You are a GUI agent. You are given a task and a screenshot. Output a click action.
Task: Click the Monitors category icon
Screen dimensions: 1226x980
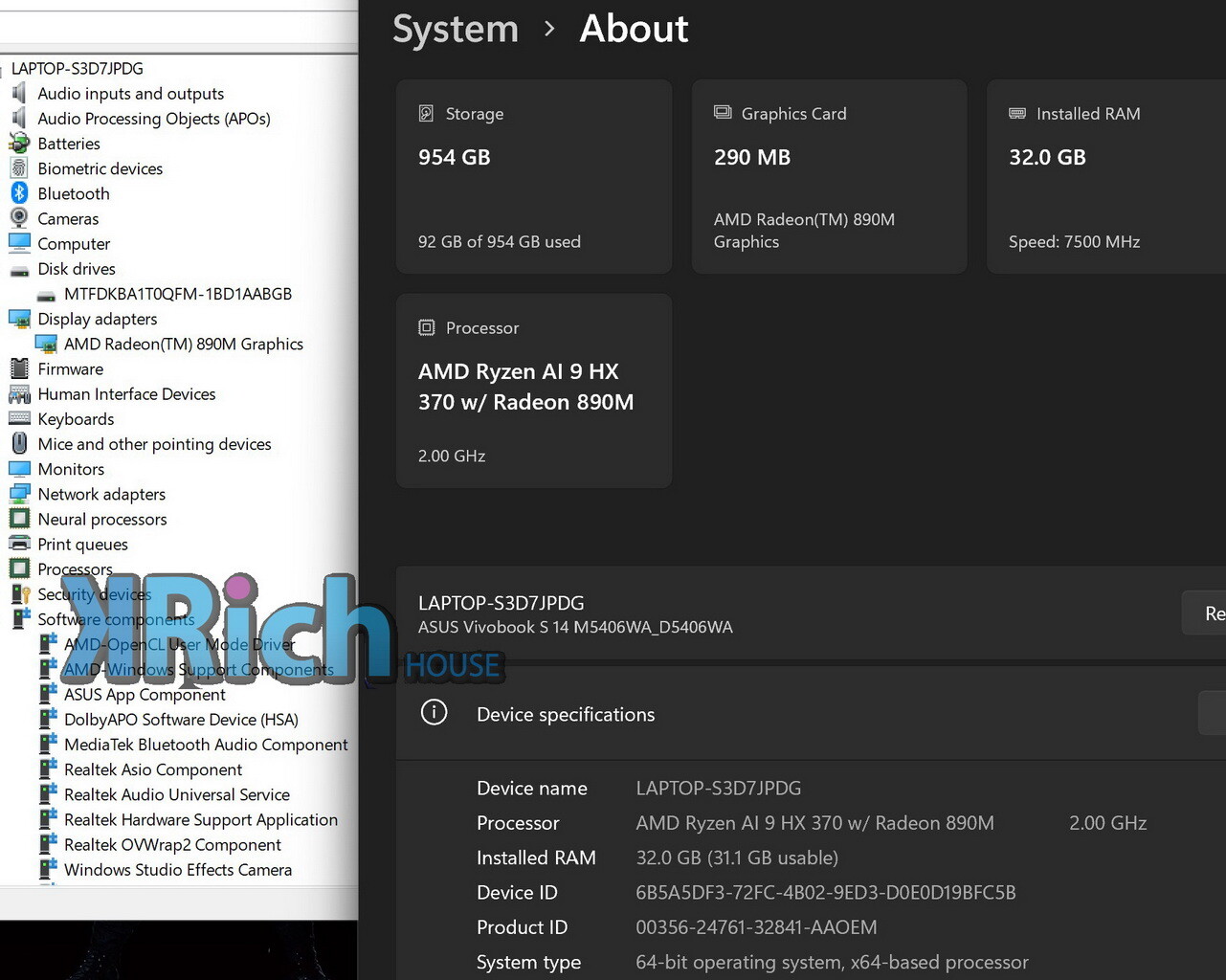point(19,468)
